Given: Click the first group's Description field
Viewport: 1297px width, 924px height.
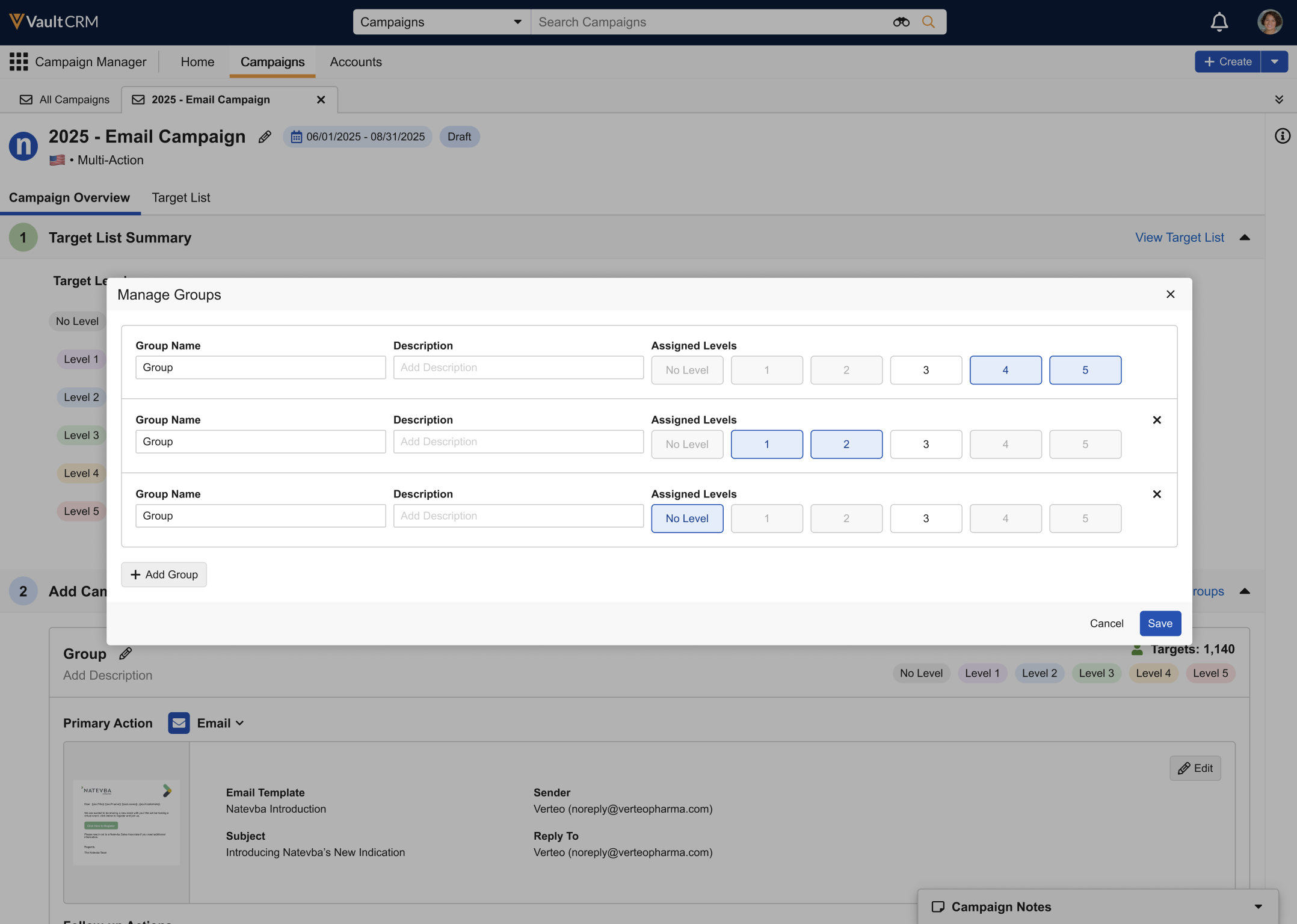Looking at the screenshot, I should (x=518, y=368).
